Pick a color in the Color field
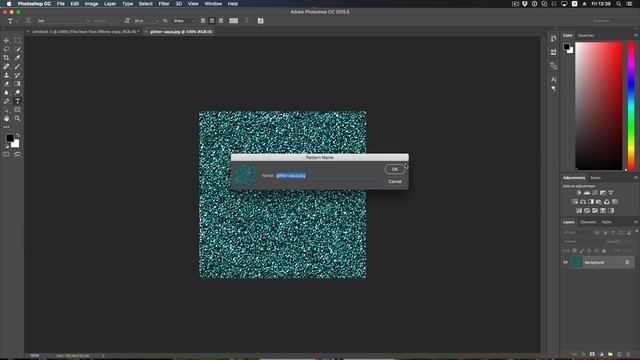The image size is (640, 360). [599, 106]
